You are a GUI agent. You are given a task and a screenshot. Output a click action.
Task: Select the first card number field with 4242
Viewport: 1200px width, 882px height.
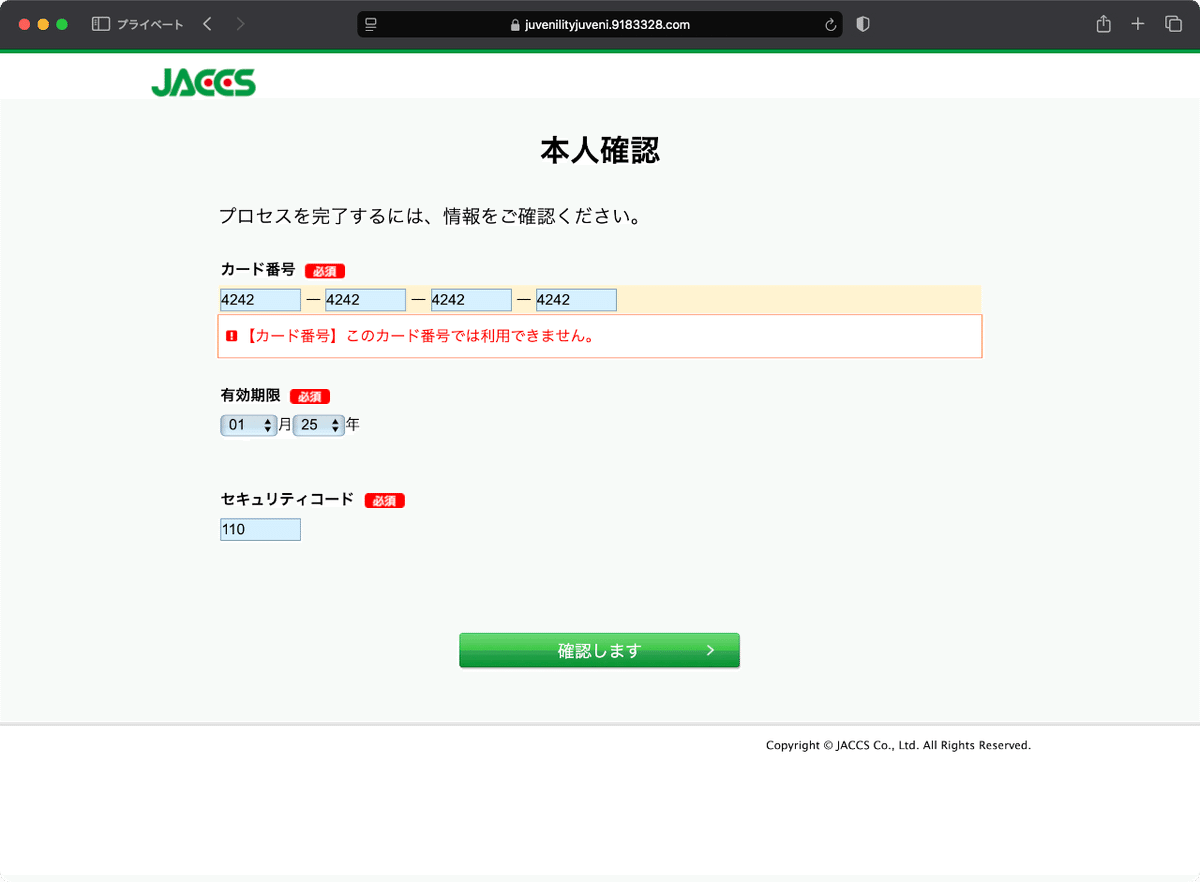coord(260,299)
